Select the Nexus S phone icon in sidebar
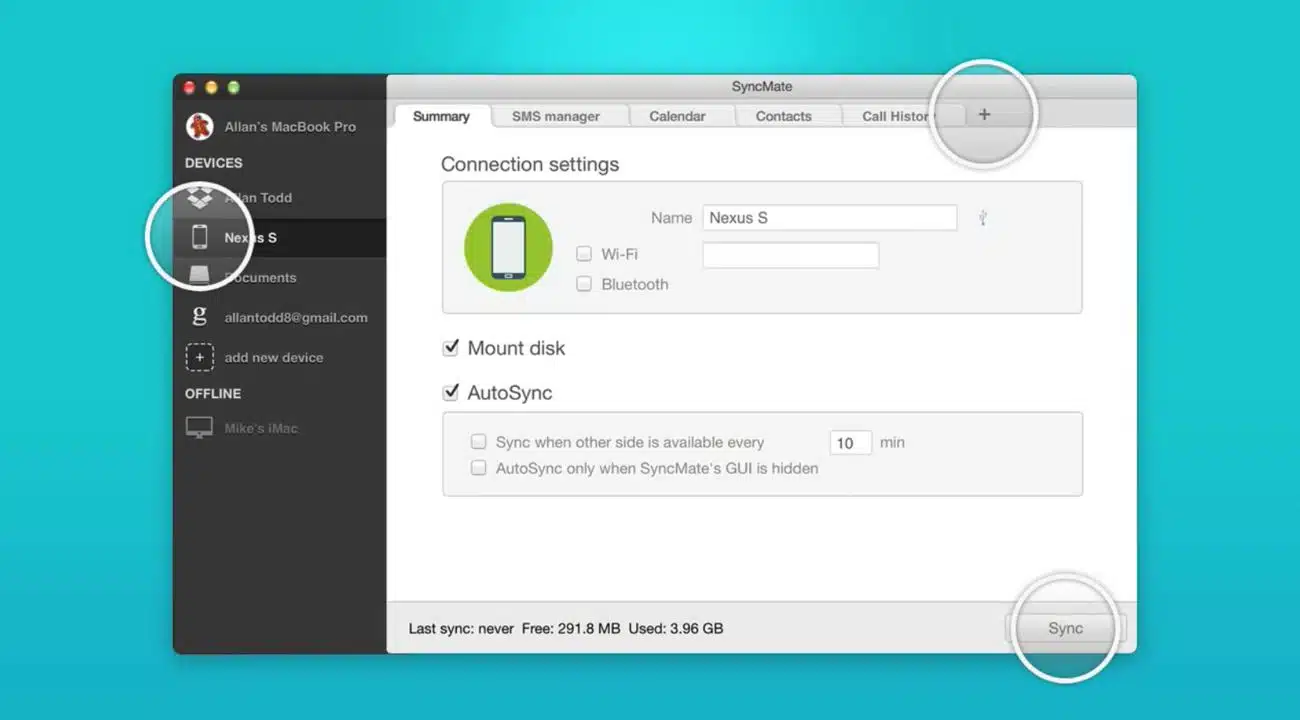This screenshot has height=720, width=1300. 200,237
